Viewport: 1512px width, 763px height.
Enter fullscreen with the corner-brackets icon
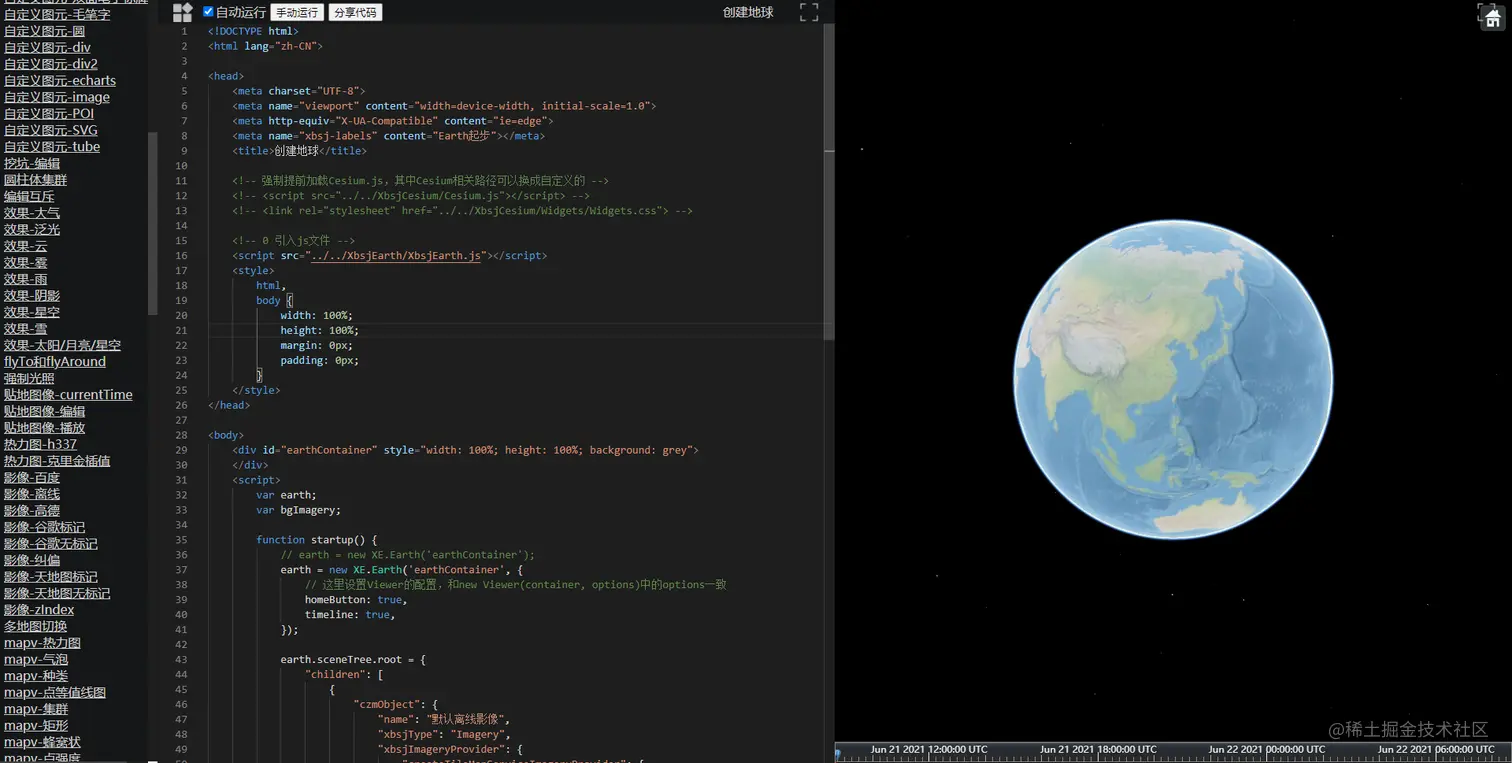[809, 12]
